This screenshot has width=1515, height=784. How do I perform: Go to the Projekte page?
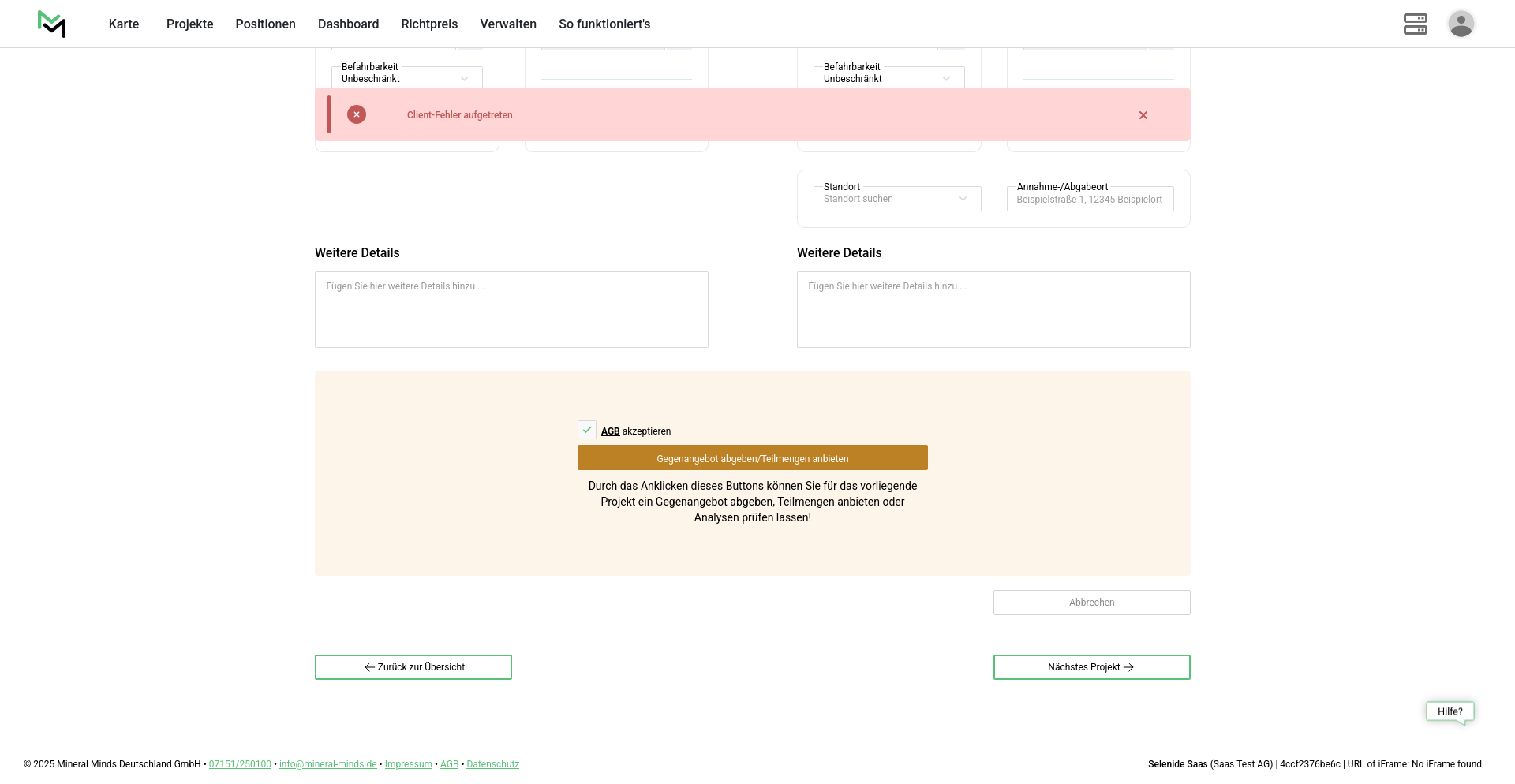point(189,24)
